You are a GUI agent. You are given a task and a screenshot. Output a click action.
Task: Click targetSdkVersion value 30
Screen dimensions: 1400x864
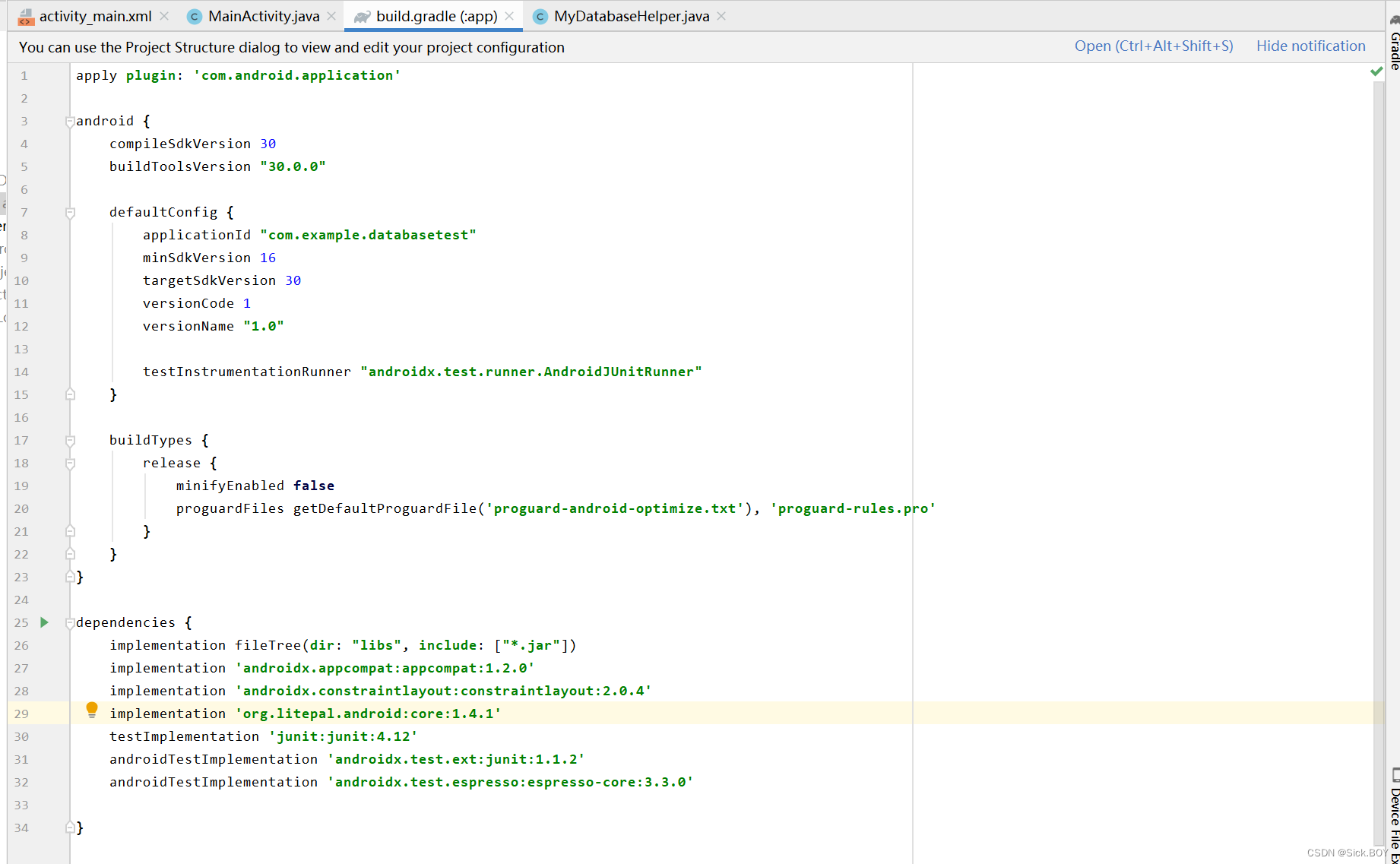(293, 280)
